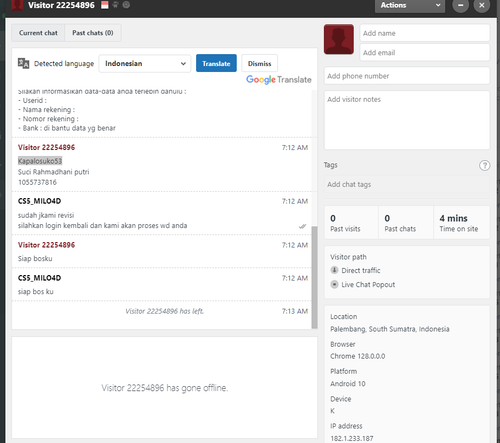
Task: Open the Actions dropdown menu
Action: coord(410,5)
